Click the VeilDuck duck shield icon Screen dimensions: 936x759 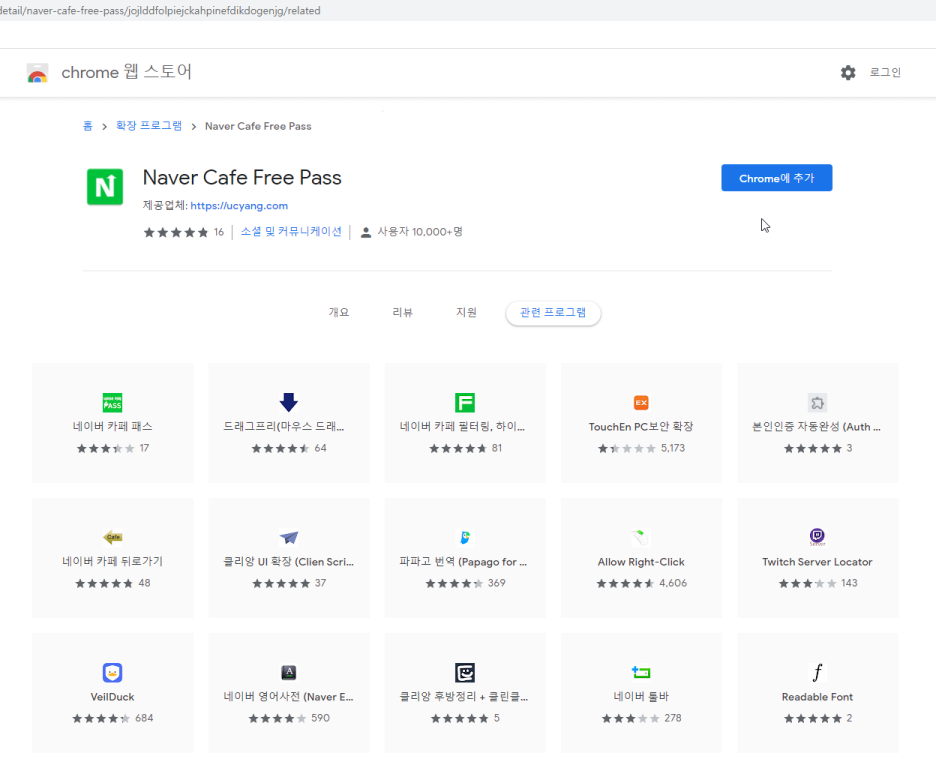point(112,672)
